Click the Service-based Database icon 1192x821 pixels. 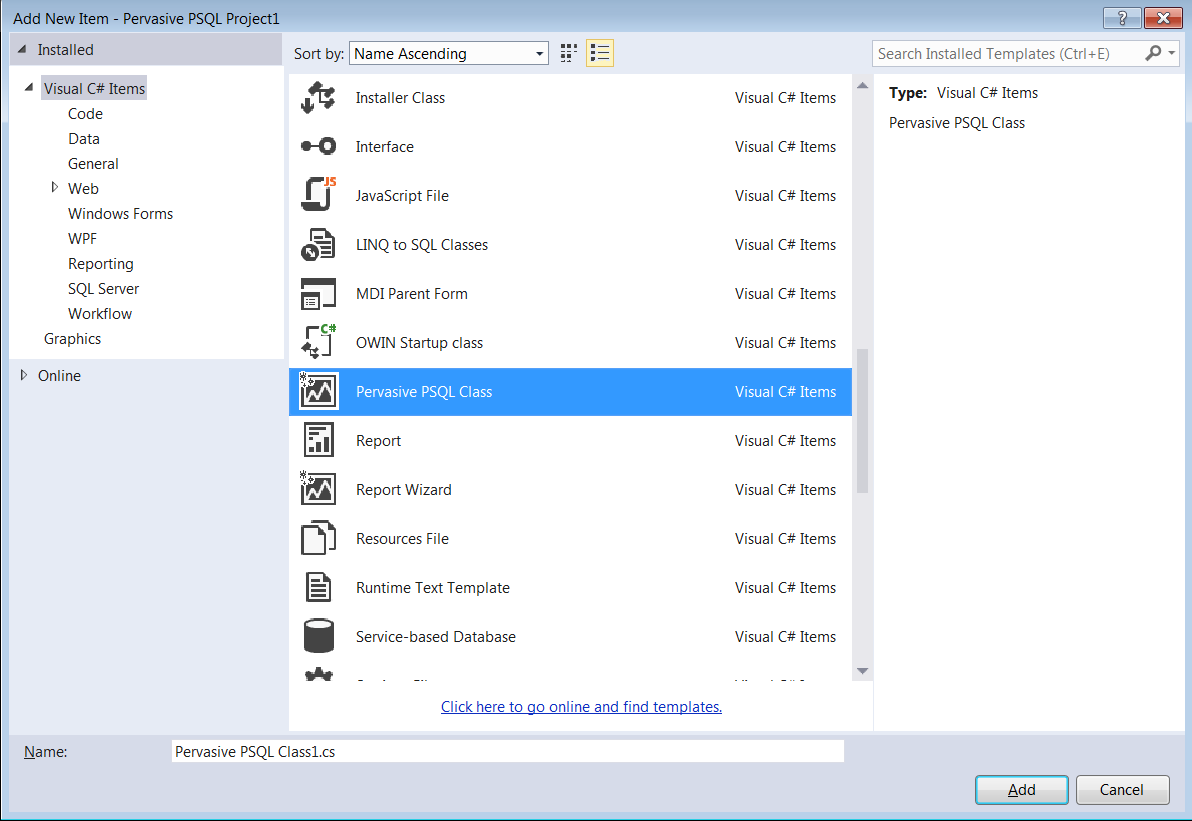(x=318, y=637)
